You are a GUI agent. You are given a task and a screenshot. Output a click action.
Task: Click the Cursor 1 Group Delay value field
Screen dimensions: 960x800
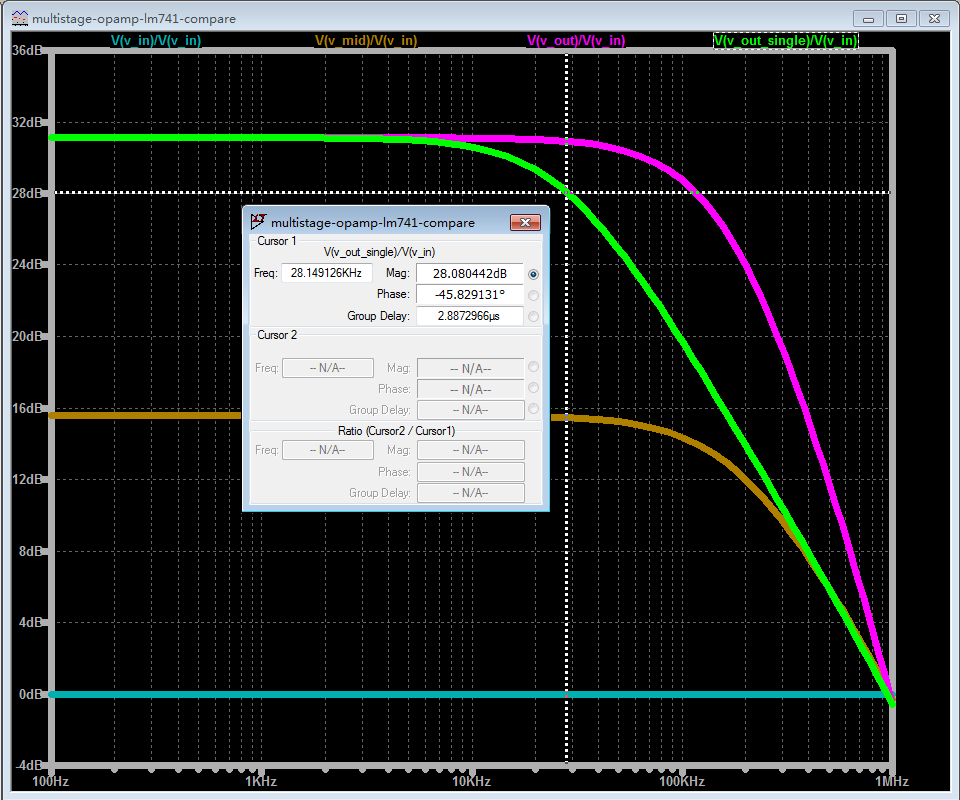[x=469, y=316]
